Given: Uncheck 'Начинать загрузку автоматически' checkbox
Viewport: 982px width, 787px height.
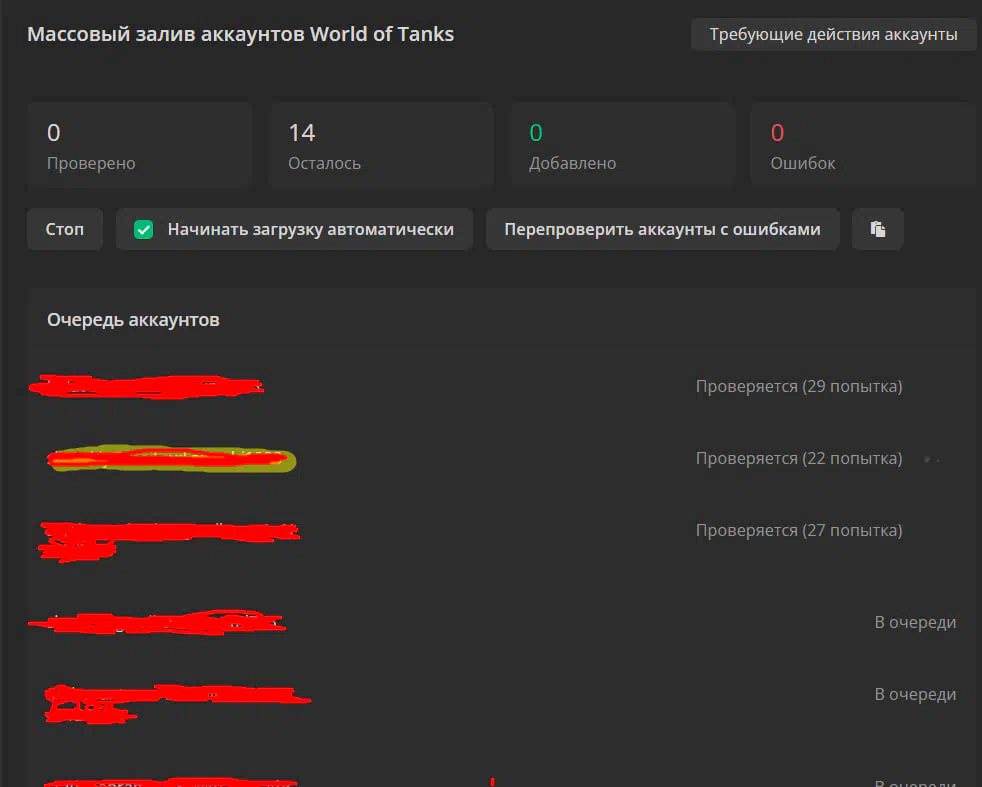Looking at the screenshot, I should [143, 229].
